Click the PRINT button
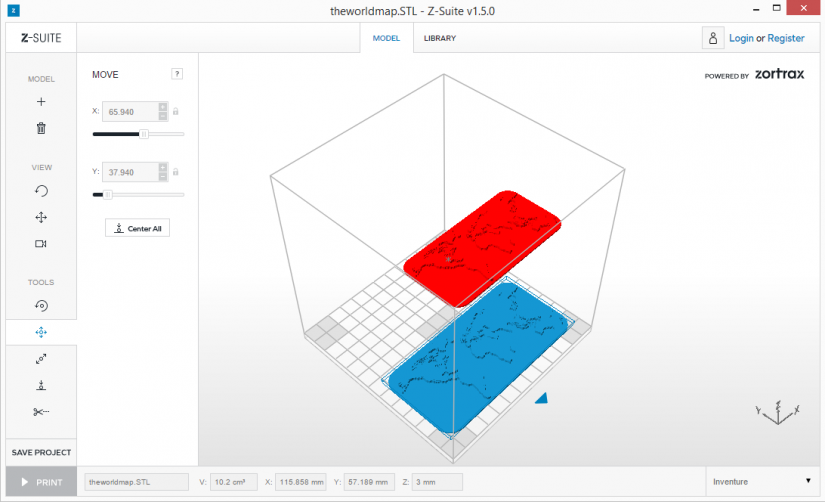 [41, 481]
